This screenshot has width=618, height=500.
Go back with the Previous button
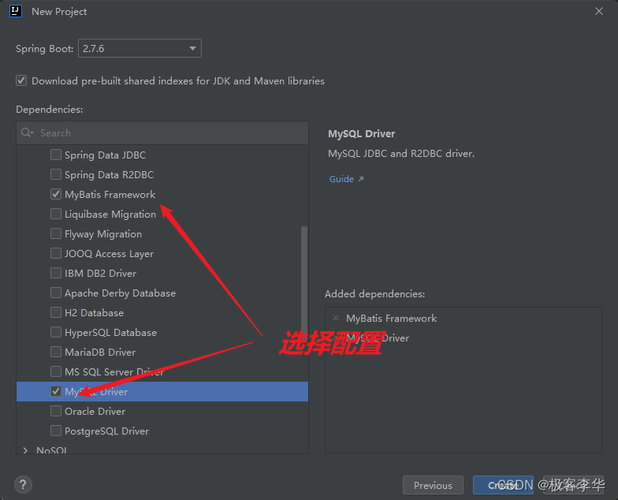coord(433,485)
